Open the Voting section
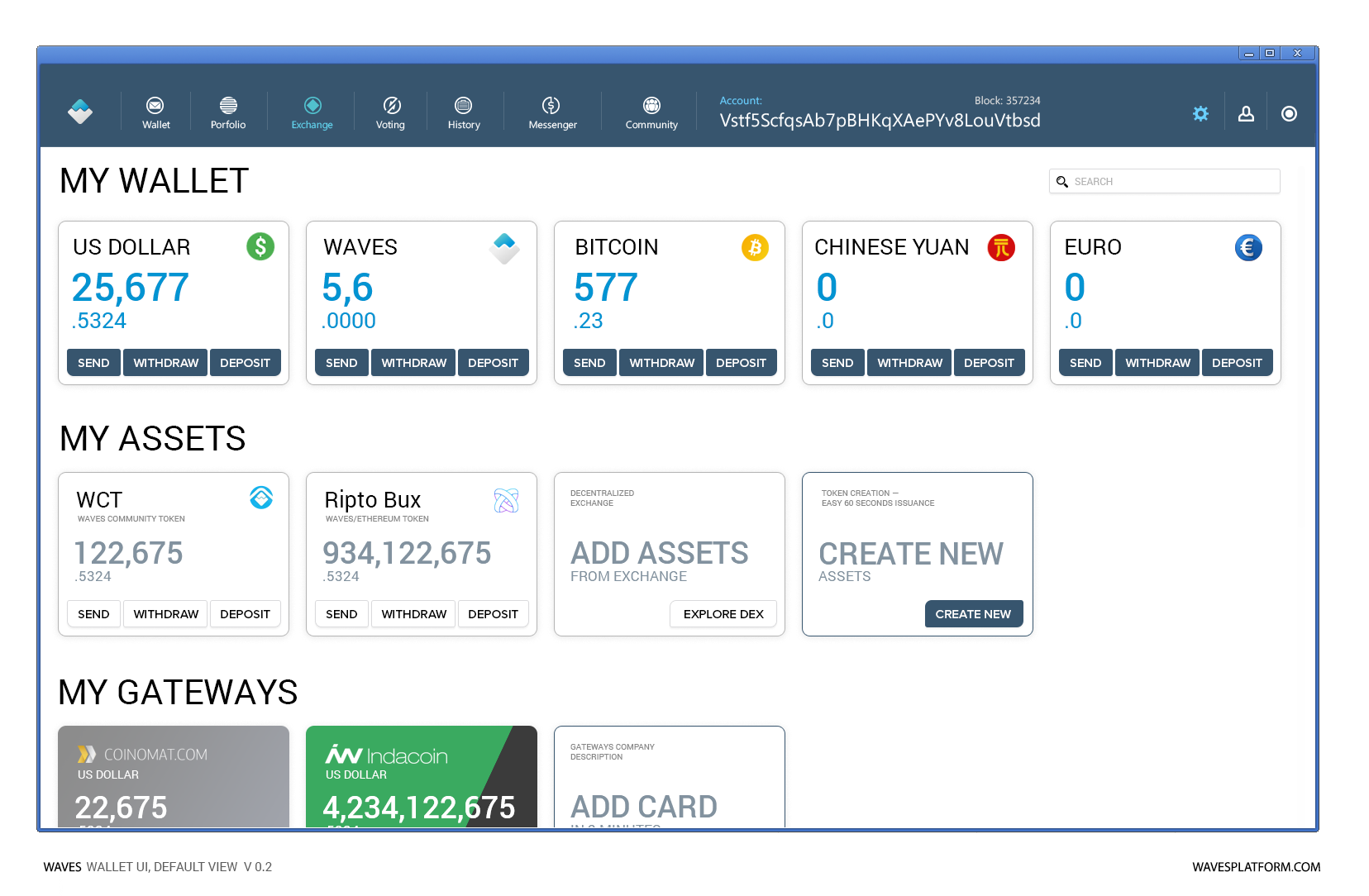The image size is (1369, 896). [x=390, y=113]
